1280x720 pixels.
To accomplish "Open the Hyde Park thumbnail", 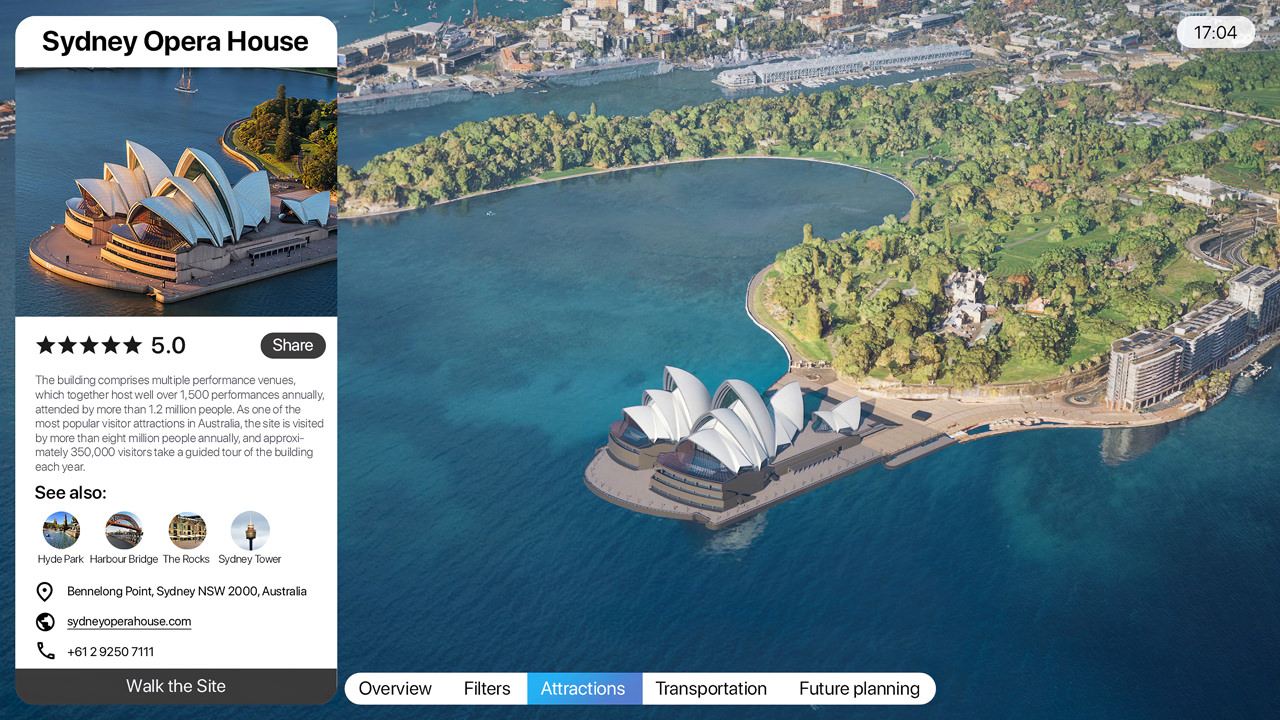I will pyautogui.click(x=61, y=530).
